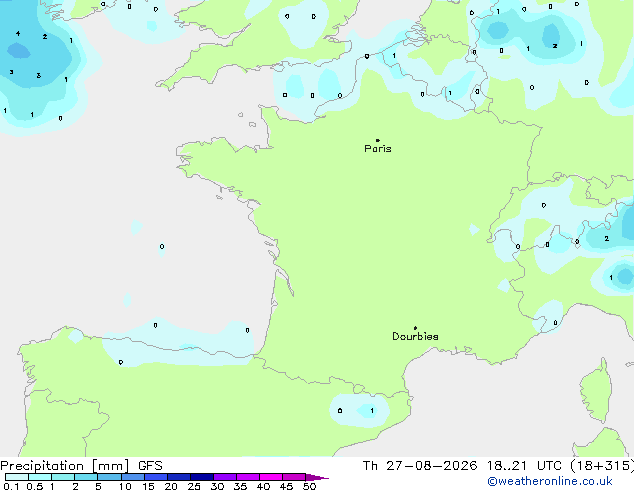
Task: Click the '(18+315)' forecast offset text
Action: (x=602, y=466)
